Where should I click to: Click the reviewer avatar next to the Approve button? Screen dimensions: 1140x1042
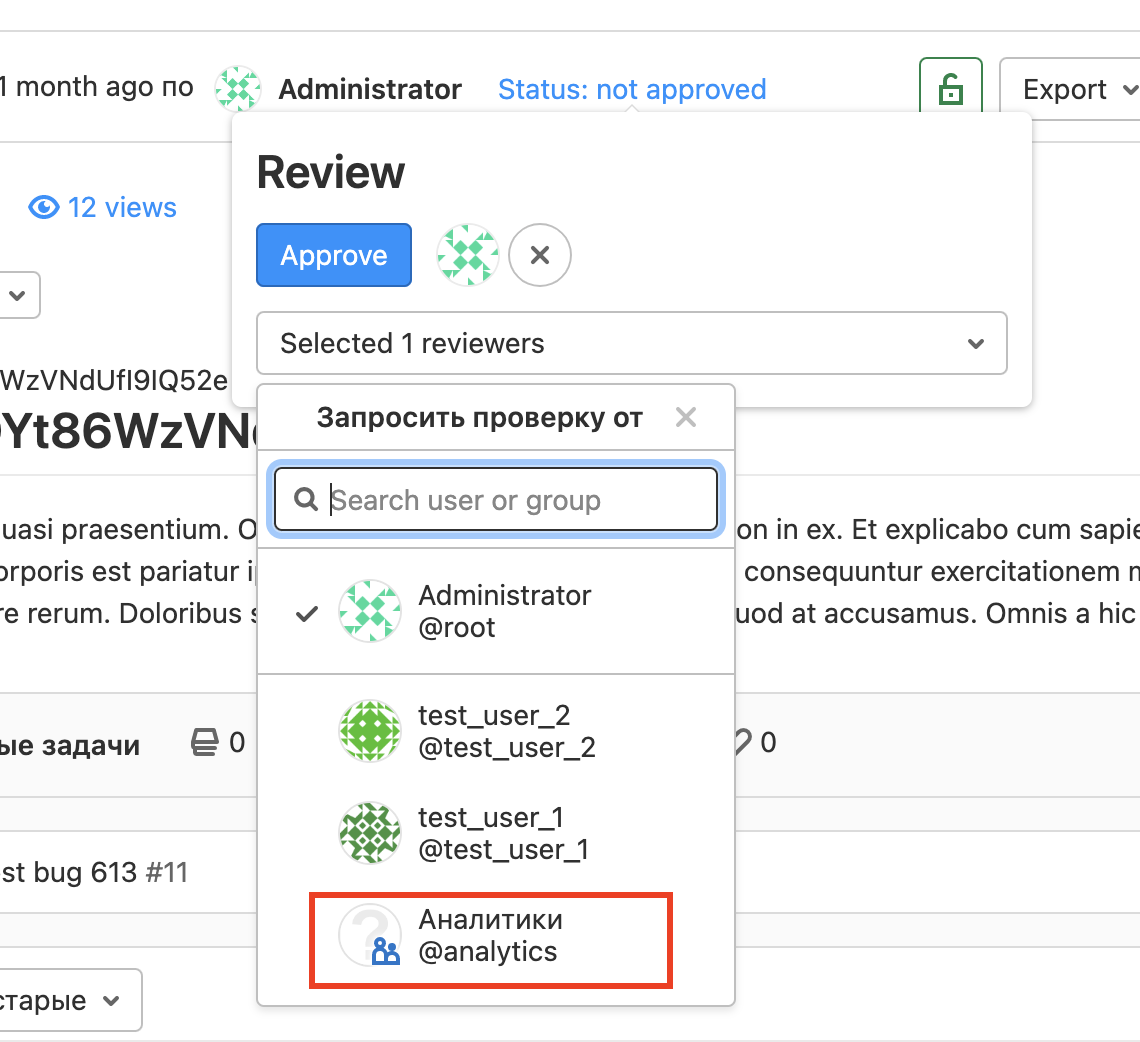[467, 256]
